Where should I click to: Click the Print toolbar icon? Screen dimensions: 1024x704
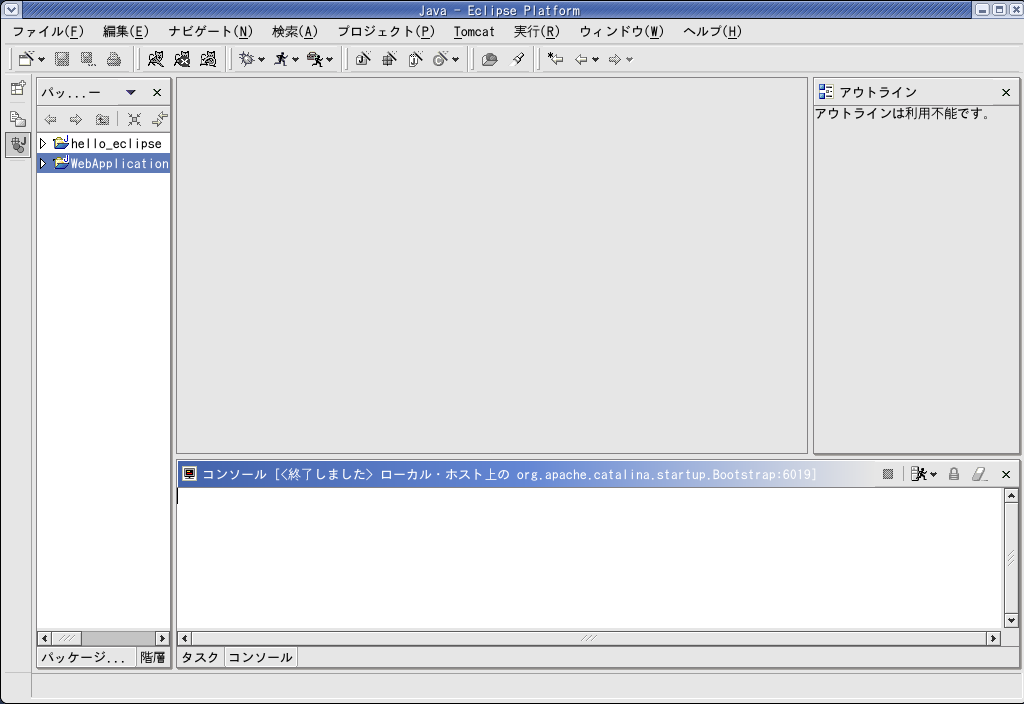coord(114,59)
